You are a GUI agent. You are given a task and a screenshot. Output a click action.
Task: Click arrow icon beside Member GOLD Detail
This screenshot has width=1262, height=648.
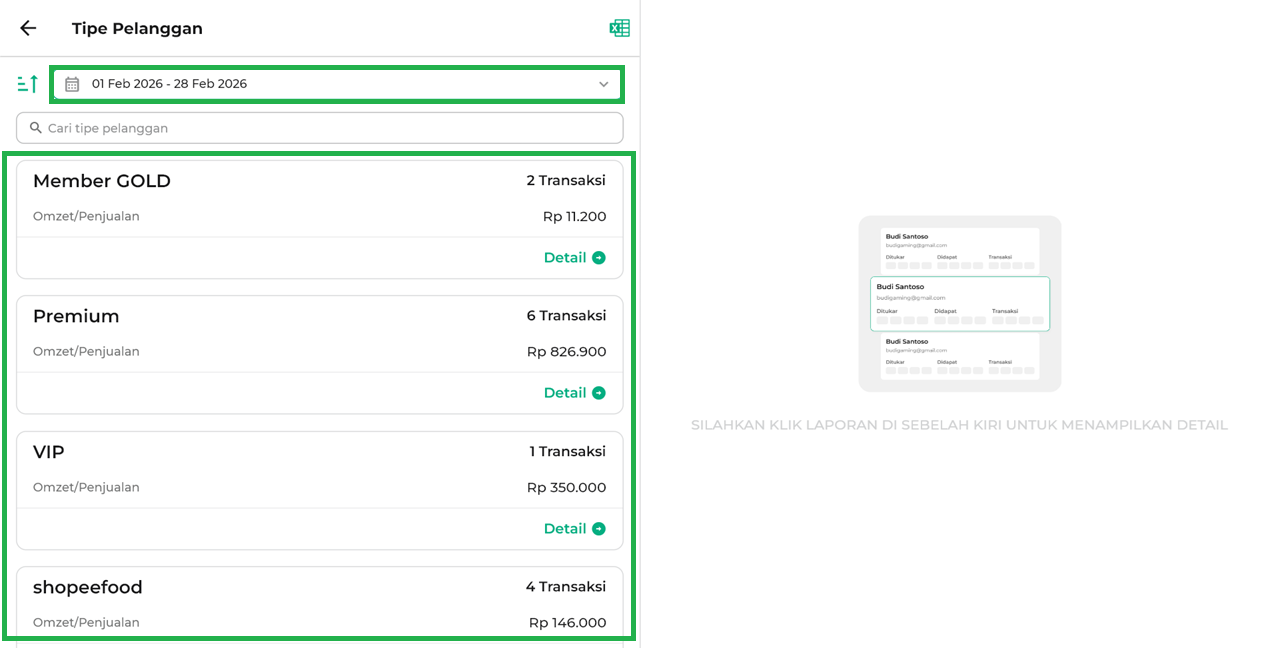tap(599, 258)
